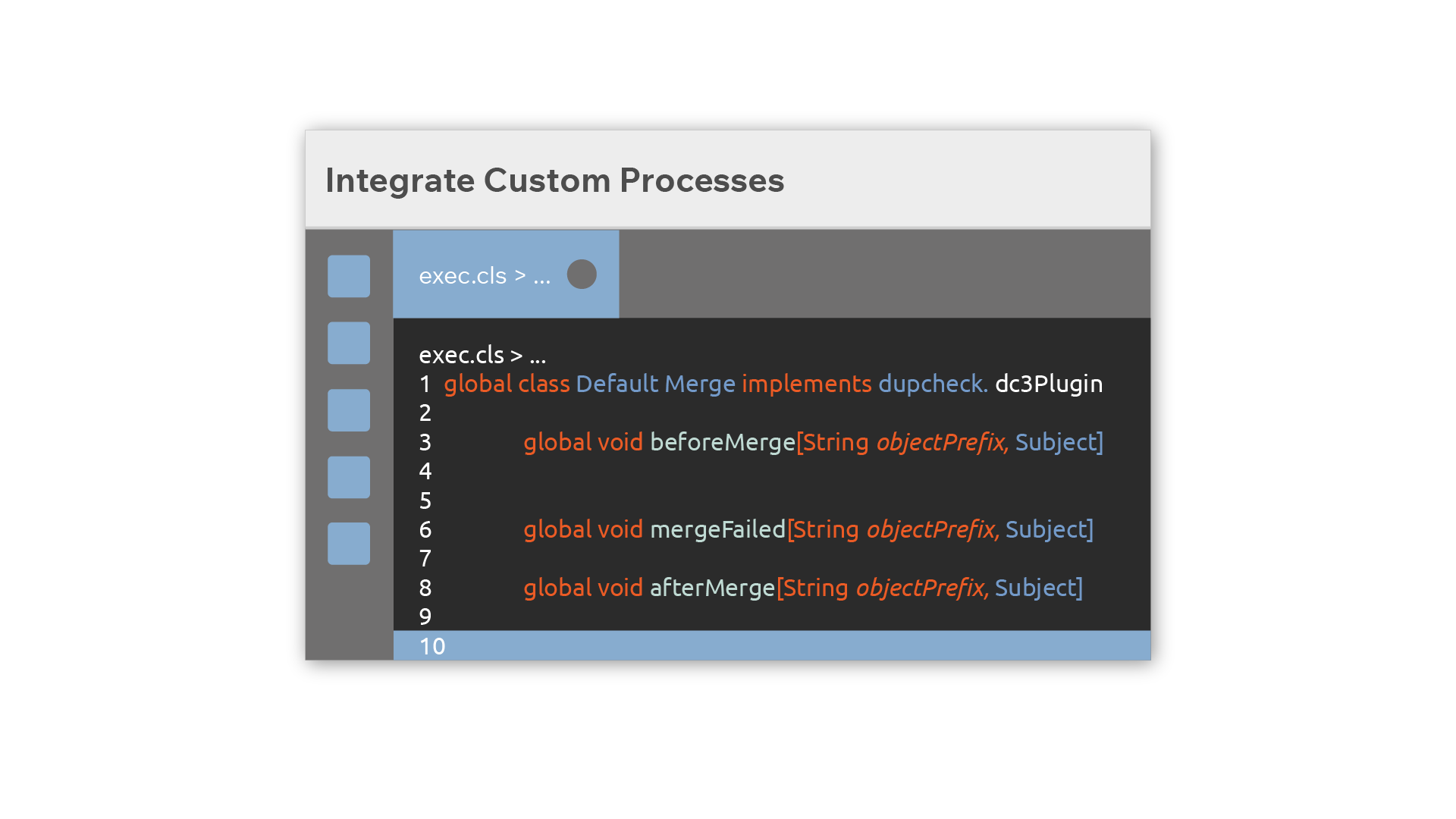Click the second blue sidebar square icon
Screen dimensions: 1456x819
tap(349, 343)
